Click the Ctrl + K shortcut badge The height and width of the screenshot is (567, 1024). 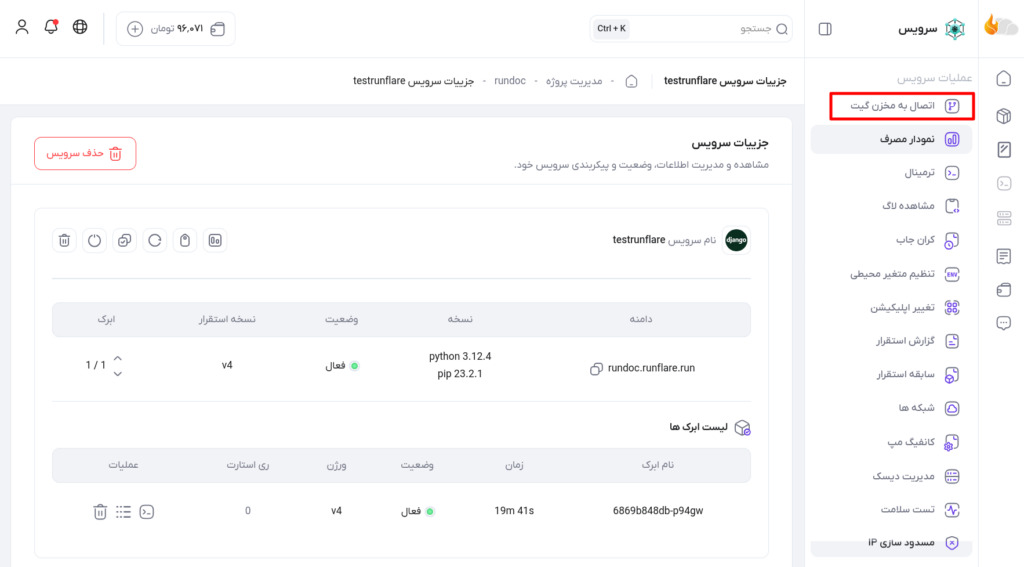(x=611, y=29)
